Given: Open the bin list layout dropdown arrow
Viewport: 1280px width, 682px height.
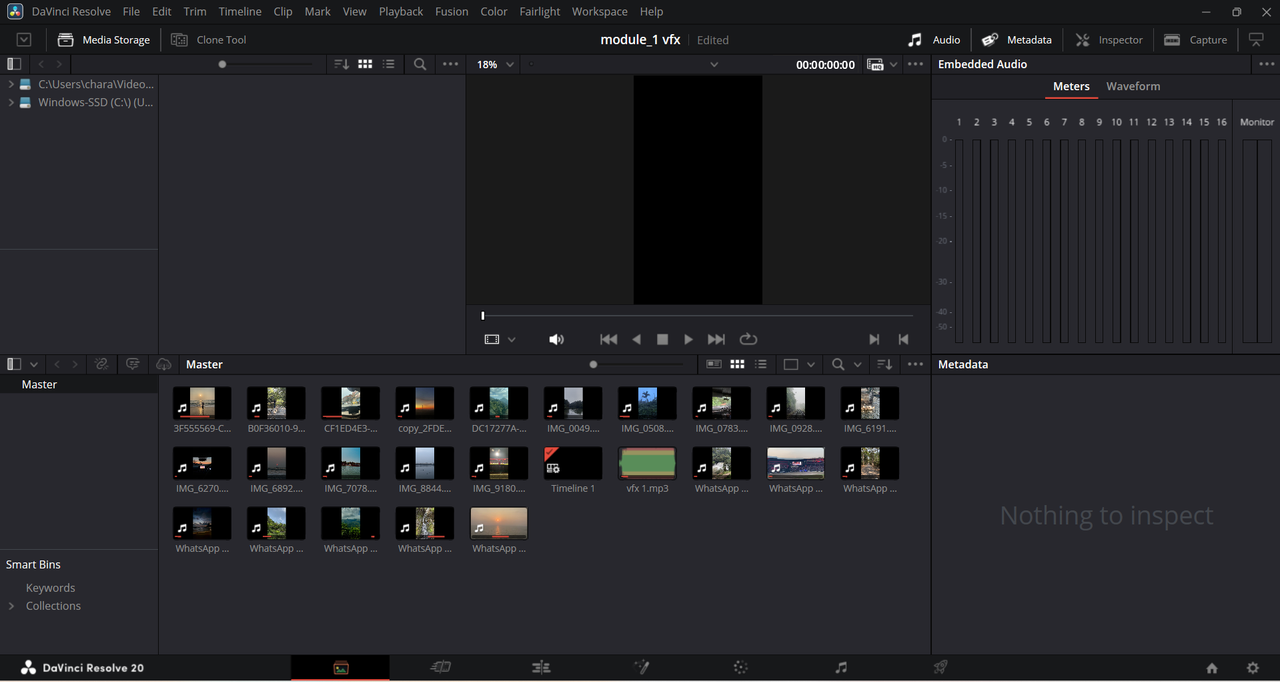Looking at the screenshot, I should click(34, 364).
